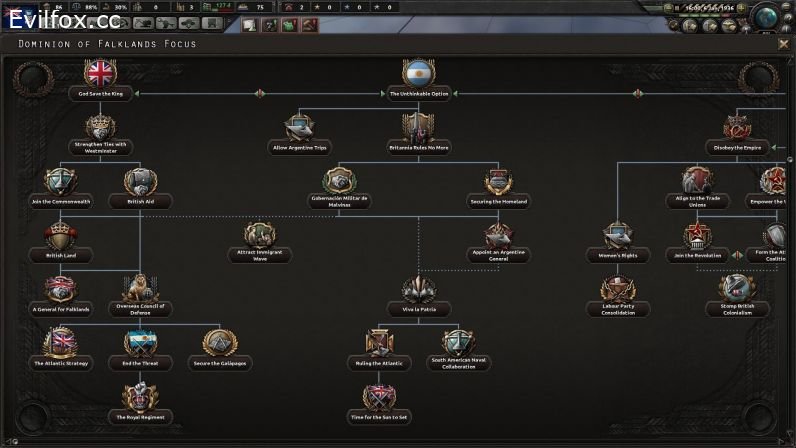Select the British Aid focus icon
Viewport: 796px width, 448px height.
[140, 183]
